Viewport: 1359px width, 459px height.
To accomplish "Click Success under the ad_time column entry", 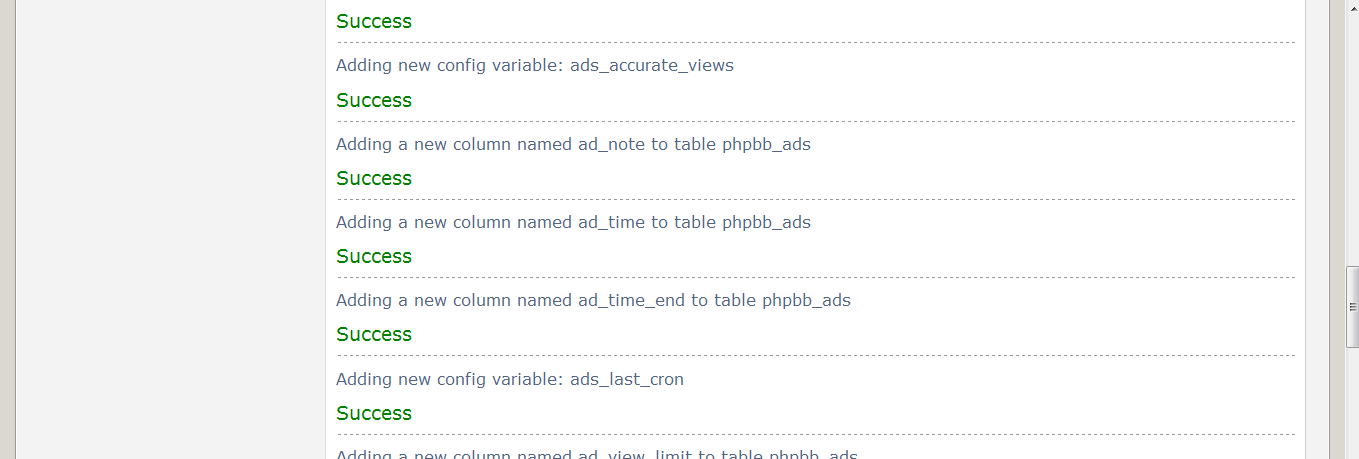I will tap(374, 256).
